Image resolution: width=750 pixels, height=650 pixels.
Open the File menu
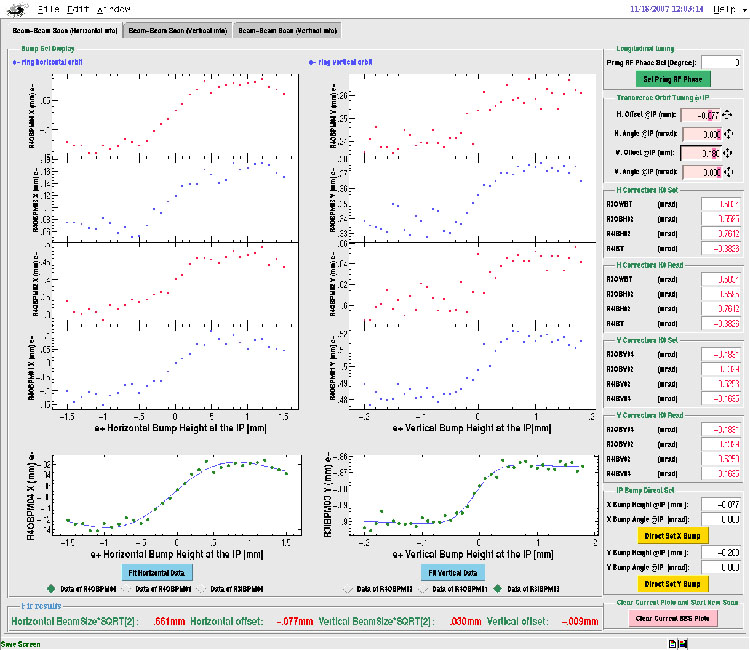coord(50,9)
